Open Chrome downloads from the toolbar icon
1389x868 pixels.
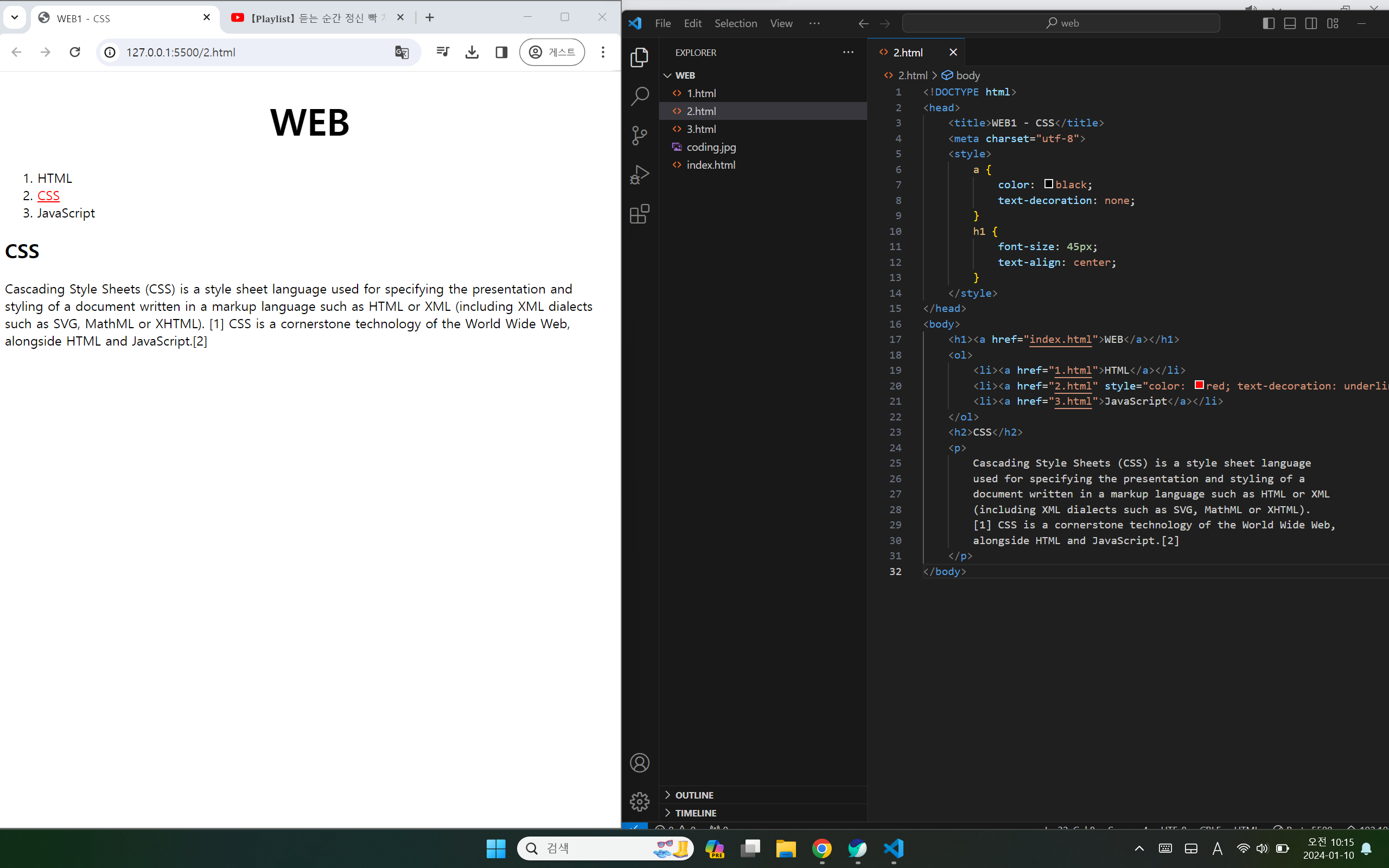coord(472,52)
